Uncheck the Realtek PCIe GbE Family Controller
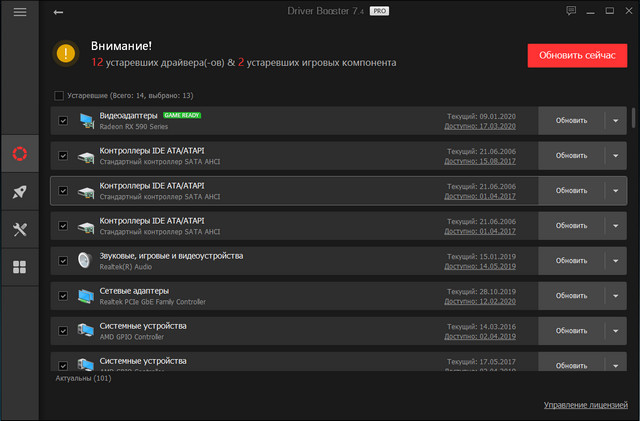The height and width of the screenshot is (421, 640). click(x=63, y=296)
